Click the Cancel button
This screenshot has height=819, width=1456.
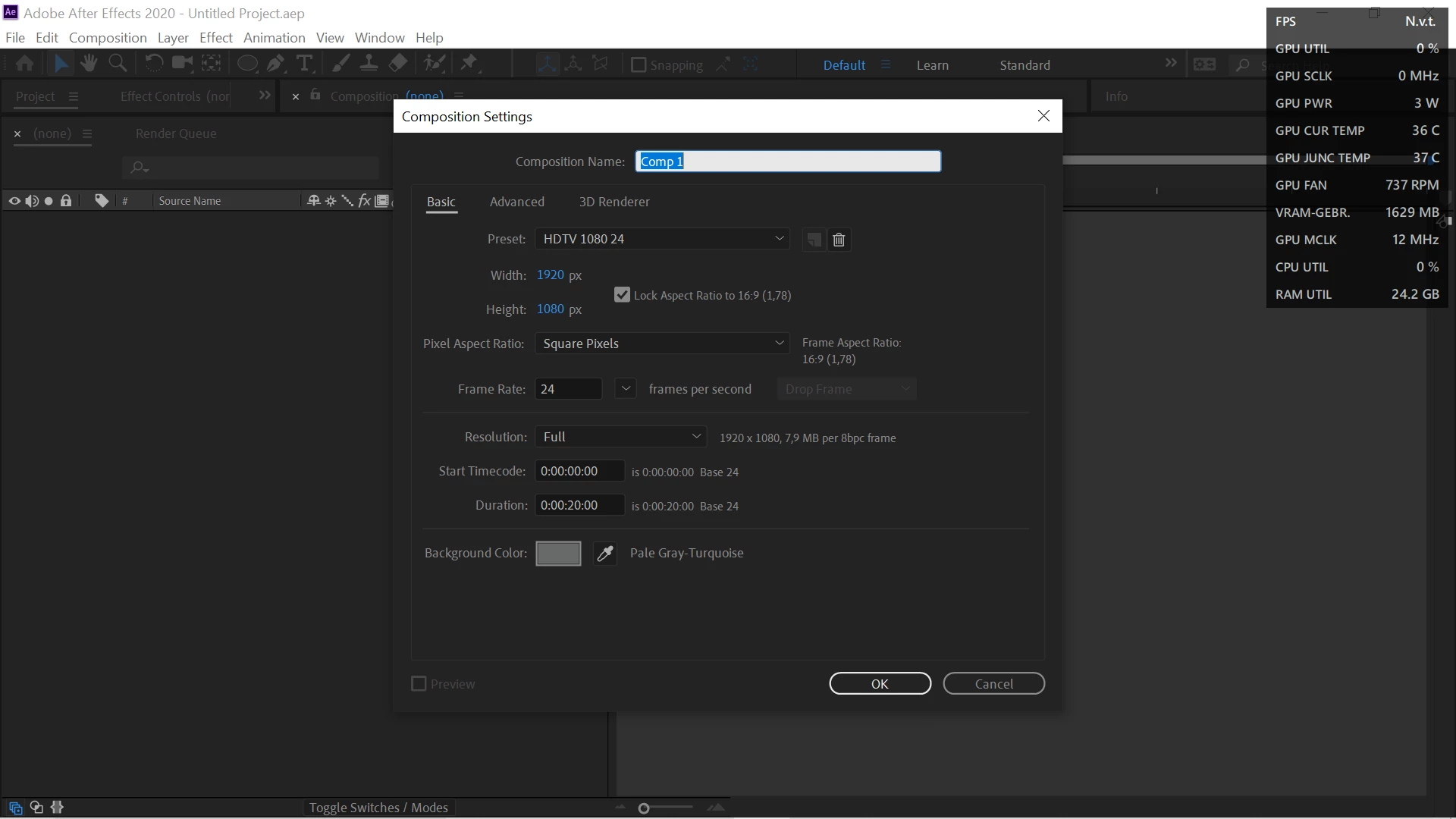click(x=993, y=684)
